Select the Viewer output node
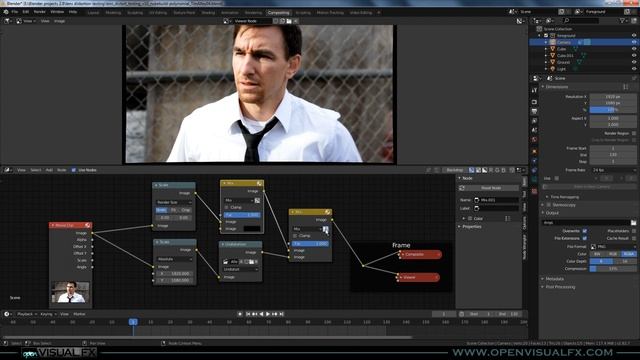The height and width of the screenshot is (360, 640). pos(418,277)
